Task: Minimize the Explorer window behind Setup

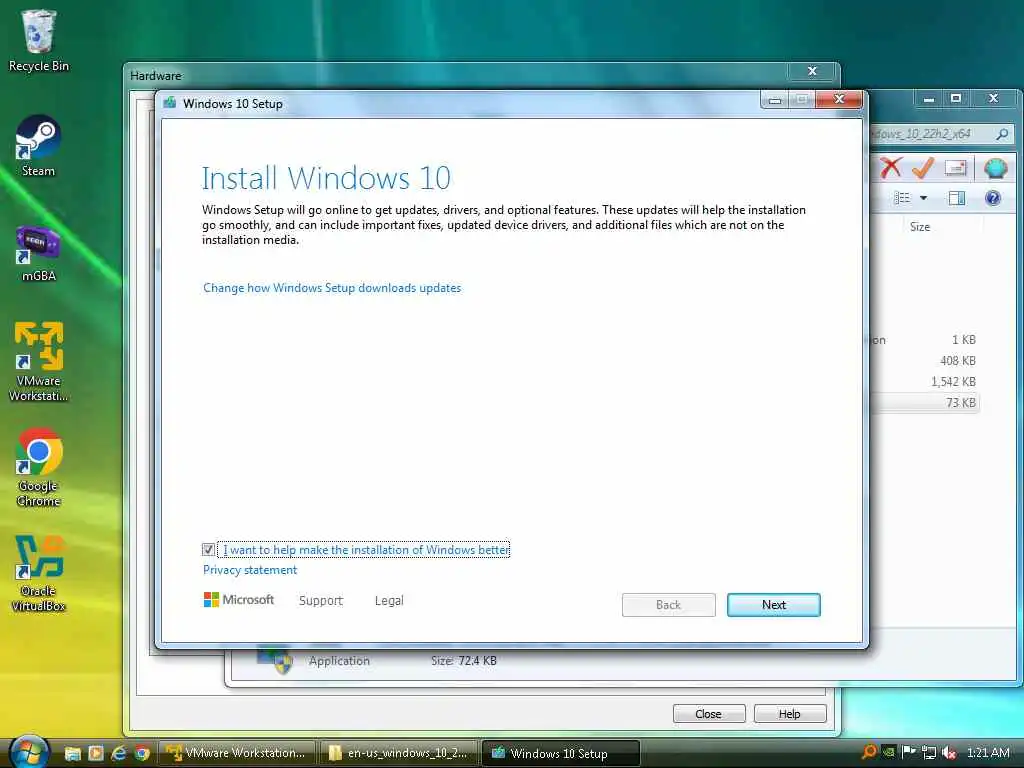Action: click(x=929, y=99)
